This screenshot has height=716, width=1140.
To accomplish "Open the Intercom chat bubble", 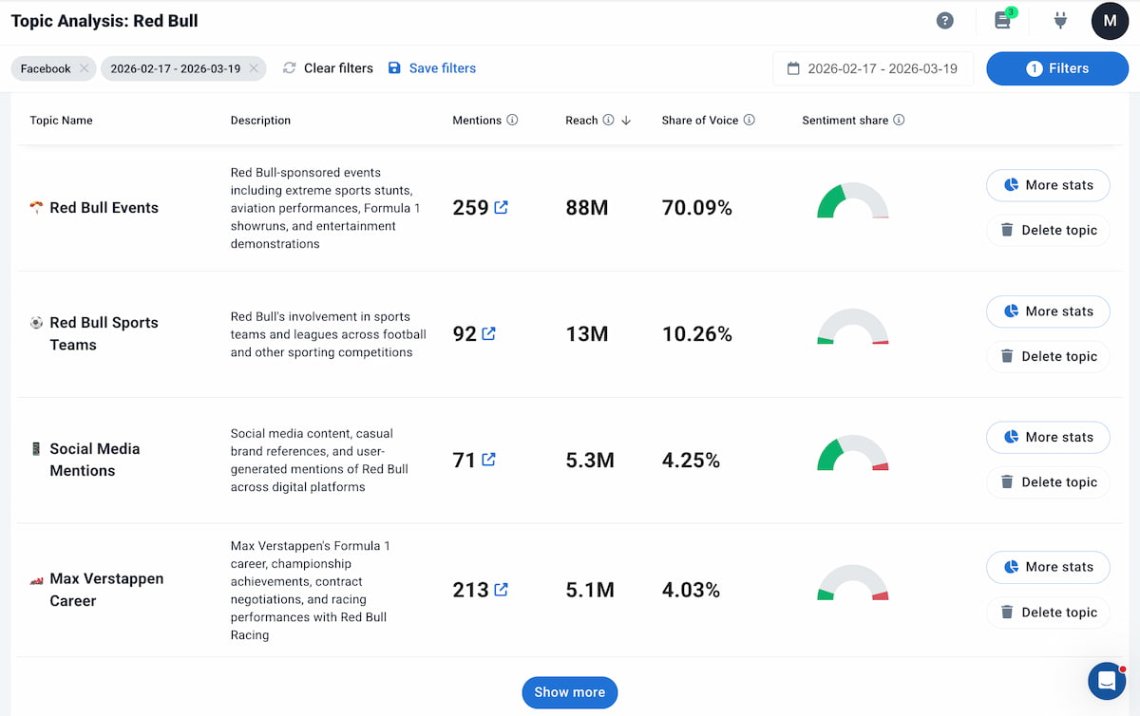I will pos(1106,680).
